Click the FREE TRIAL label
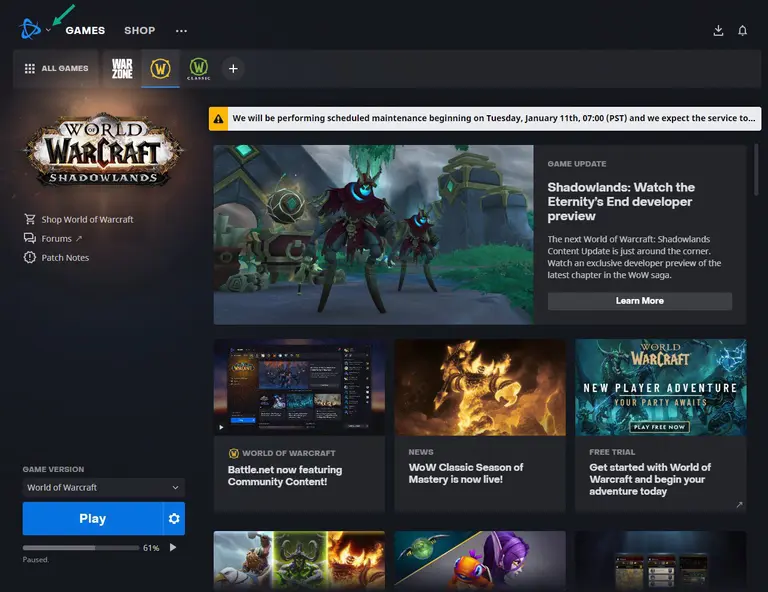The height and width of the screenshot is (592, 768). 612,452
